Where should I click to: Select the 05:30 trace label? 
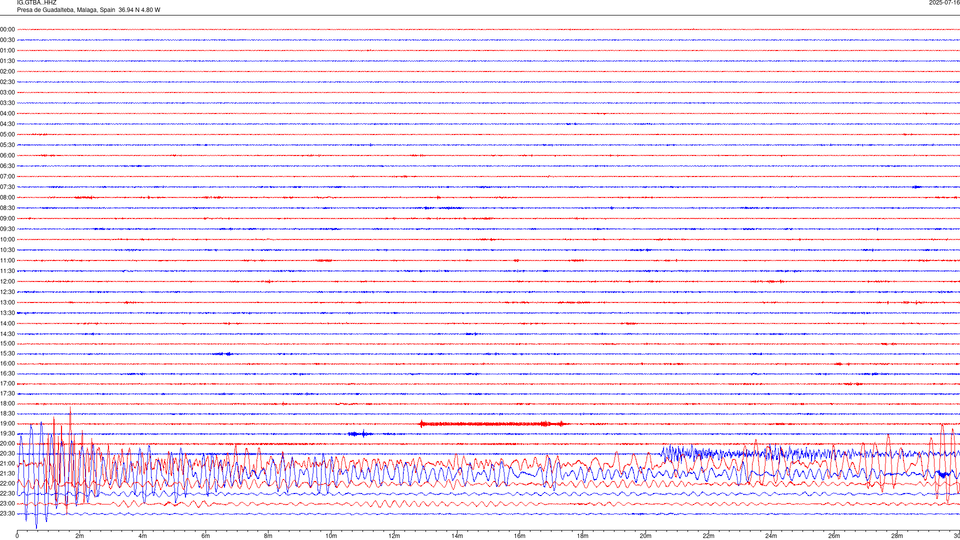pos(7,144)
